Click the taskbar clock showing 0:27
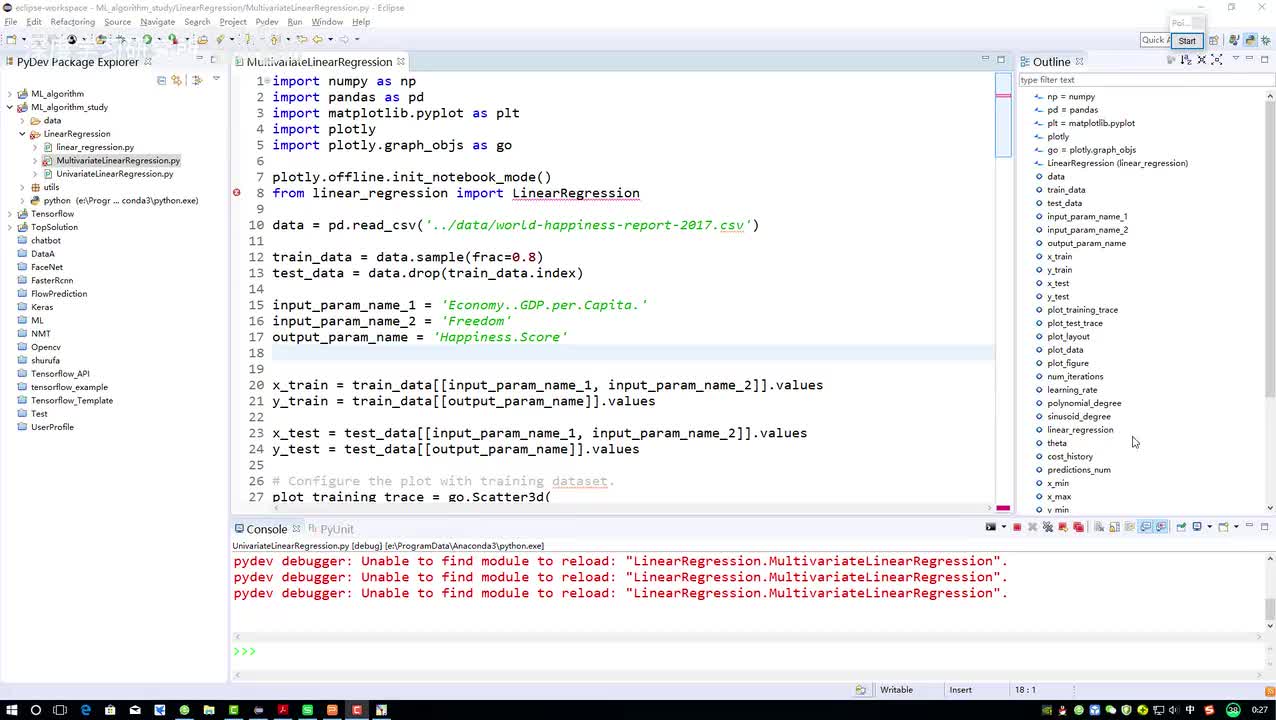 point(1258,710)
